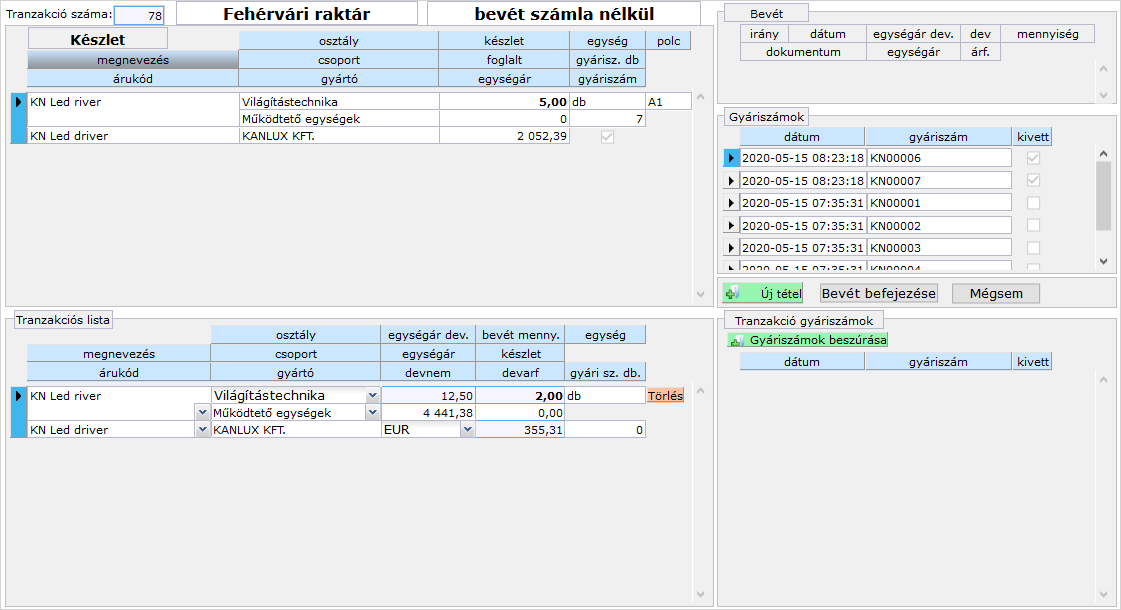This screenshot has height=610, width=1121.
Task: Open the Világítástechnika class dropdown in transaction list
Action: (x=372, y=396)
